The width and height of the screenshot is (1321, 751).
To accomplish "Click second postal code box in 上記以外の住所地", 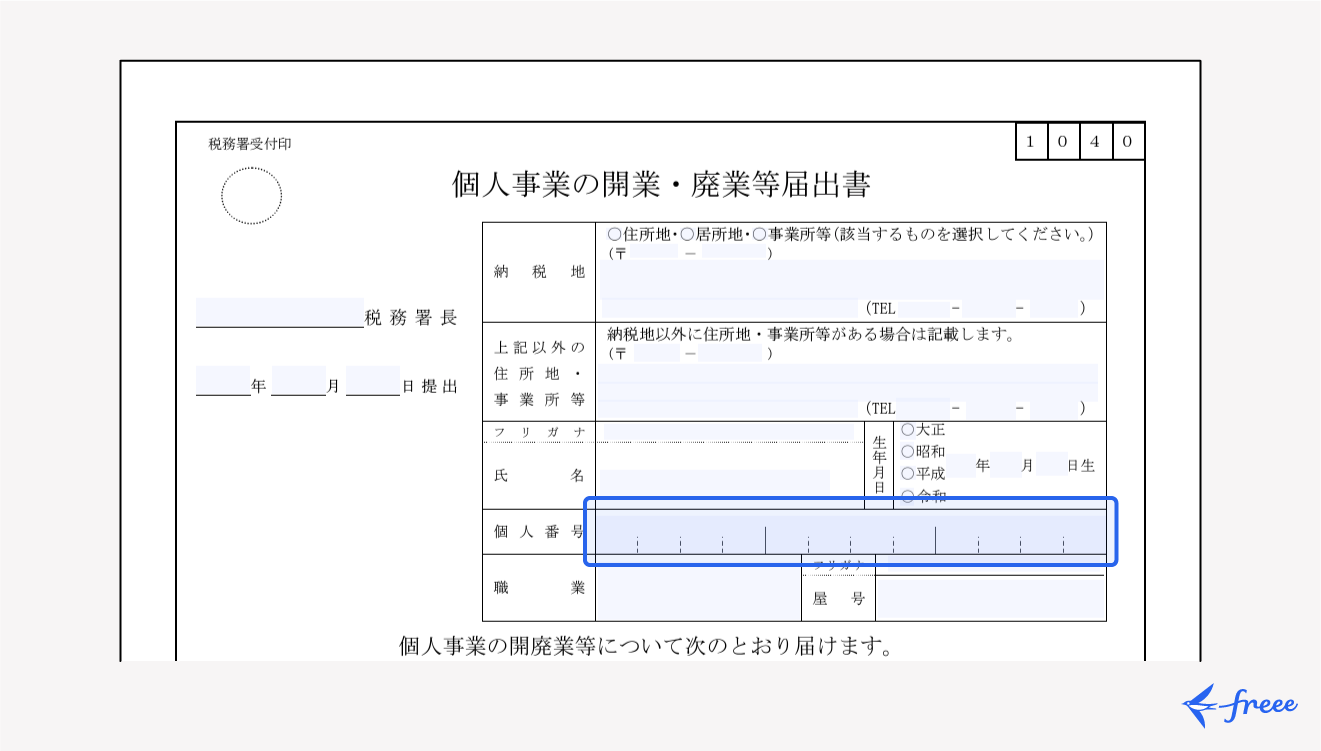I will [732, 354].
